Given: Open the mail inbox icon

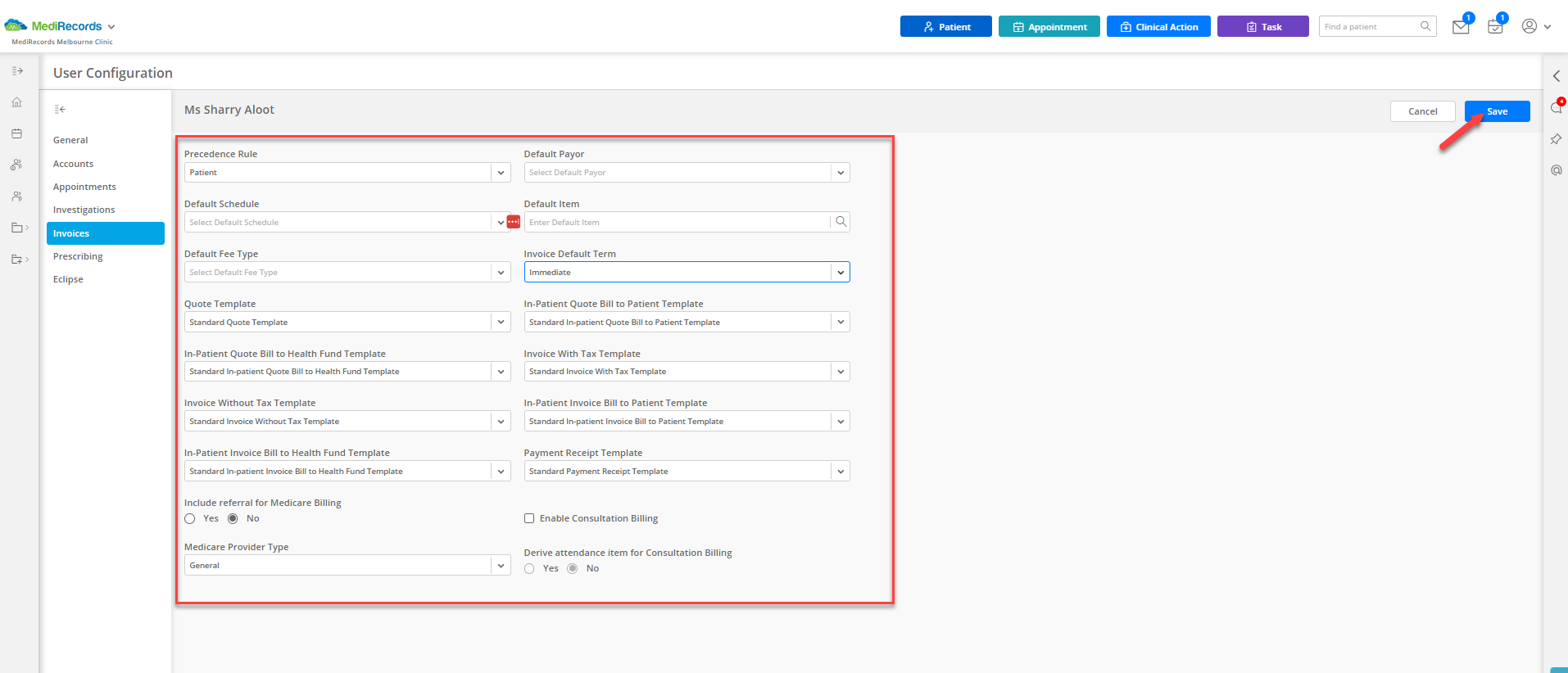Looking at the screenshot, I should pos(1461,27).
